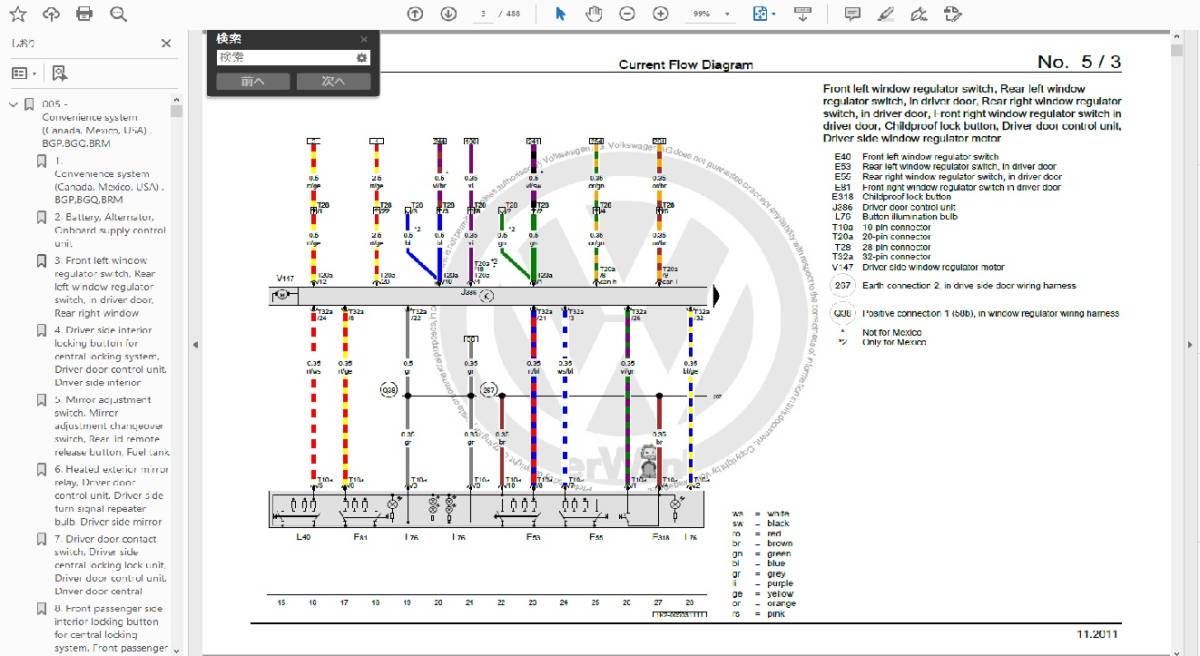This screenshot has height=656, width=1200.
Task: Click the 次へ next result button
Action: tap(333, 81)
